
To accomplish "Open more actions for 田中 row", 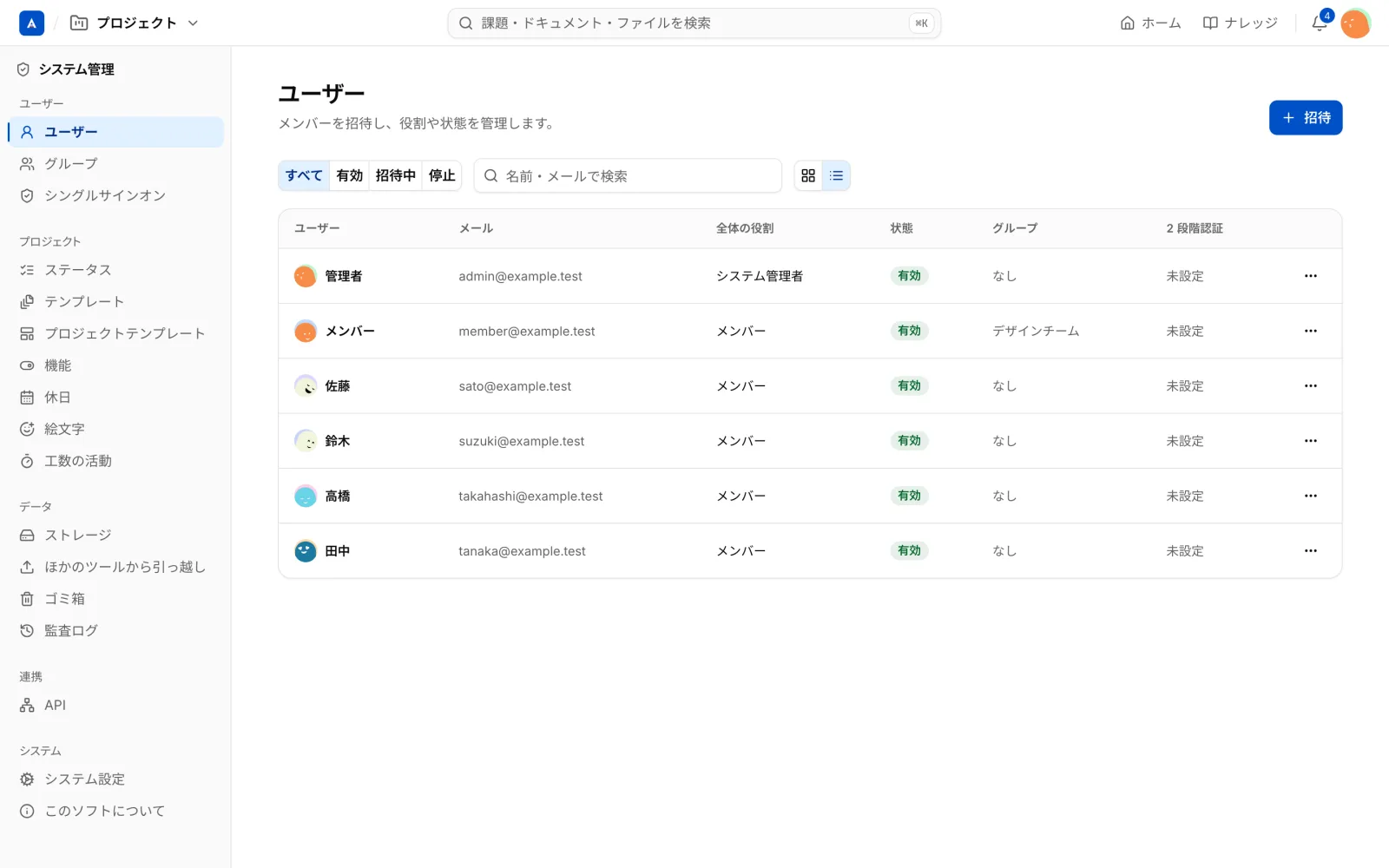I will (x=1311, y=551).
